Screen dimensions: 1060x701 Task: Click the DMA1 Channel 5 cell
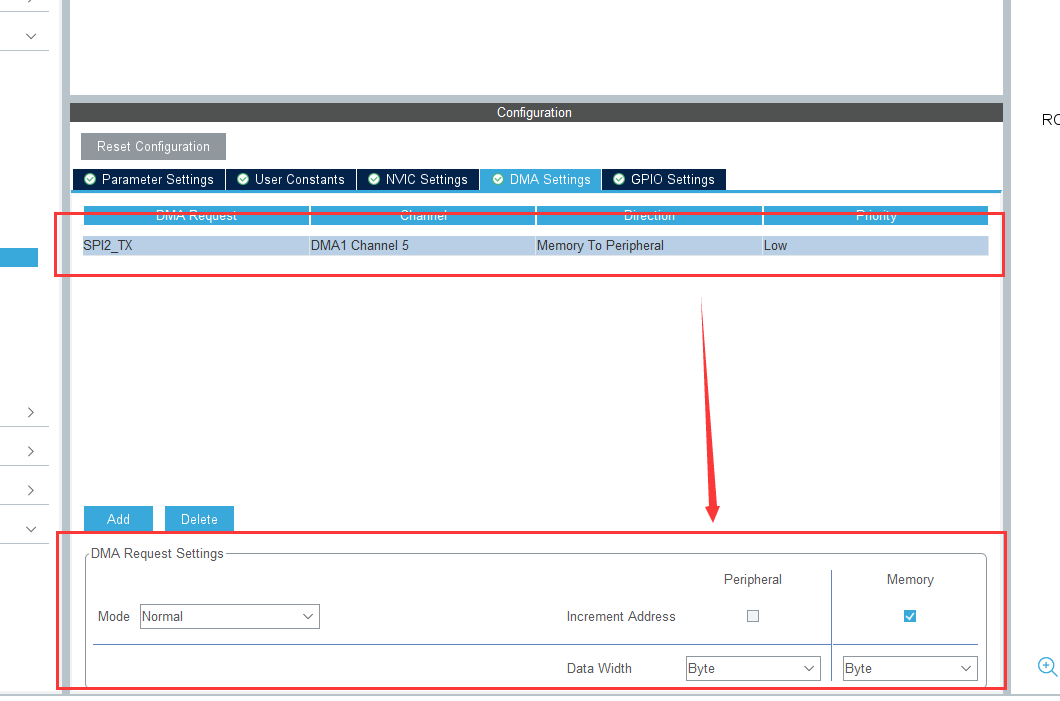(422, 245)
